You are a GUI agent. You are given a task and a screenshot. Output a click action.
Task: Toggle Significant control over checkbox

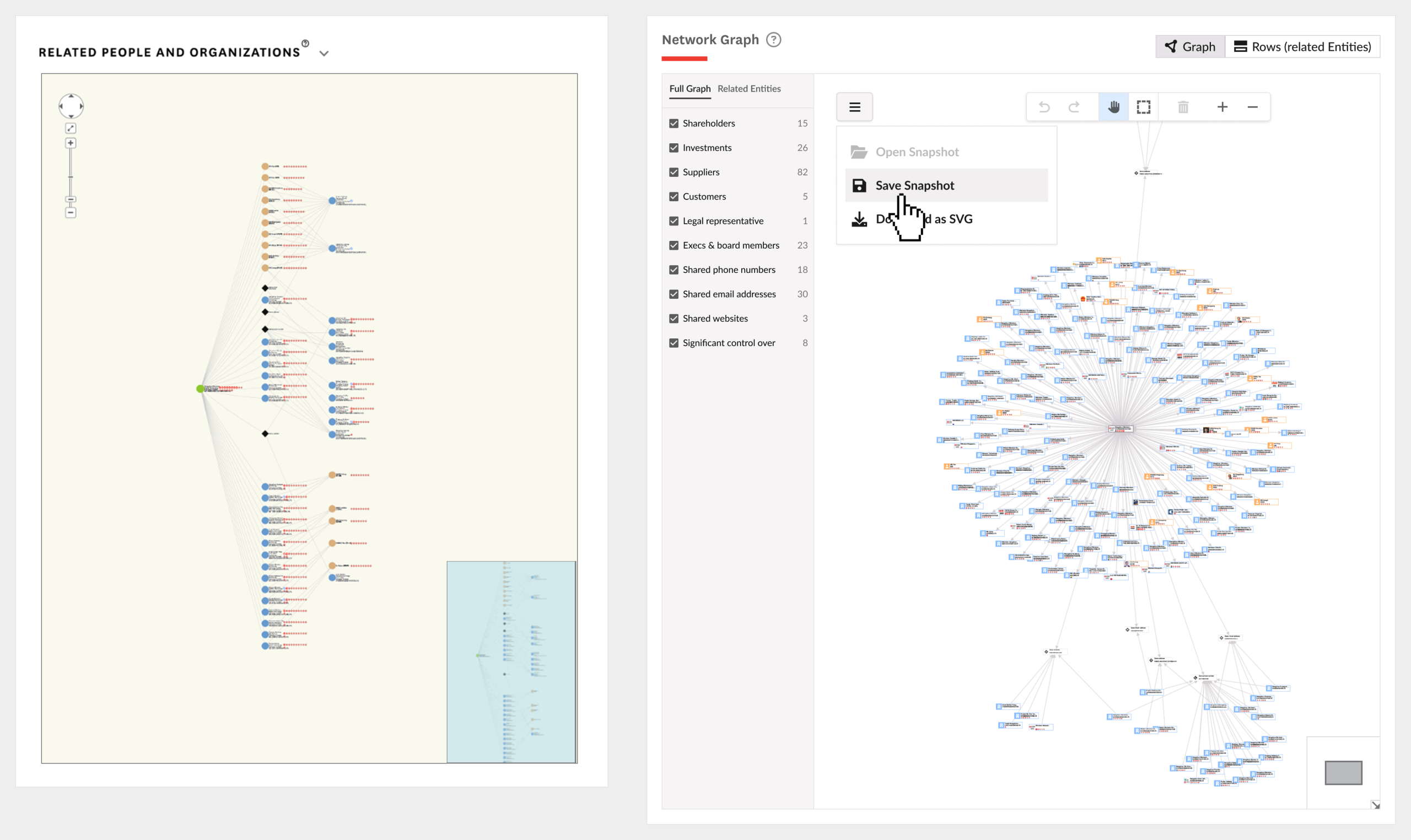[x=674, y=342]
